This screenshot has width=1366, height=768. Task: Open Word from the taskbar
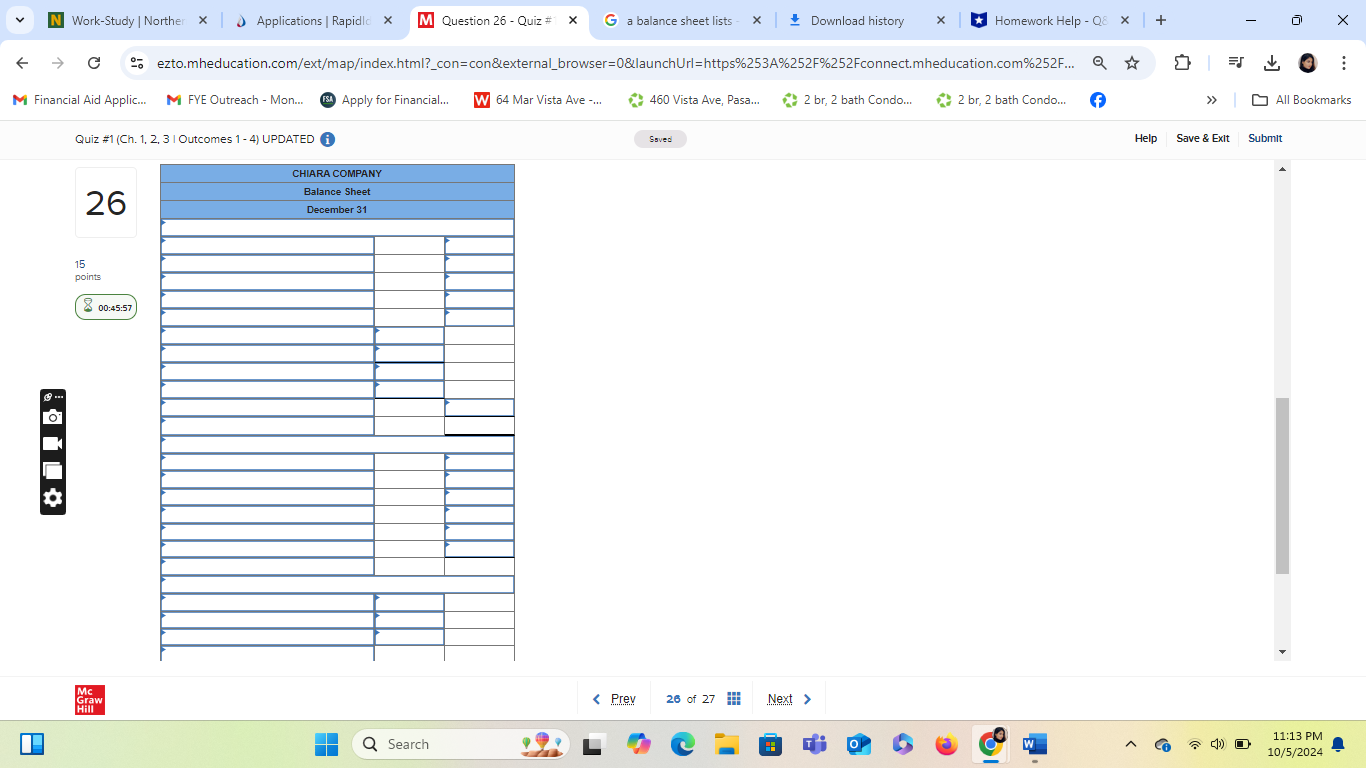pyautogui.click(x=1034, y=744)
